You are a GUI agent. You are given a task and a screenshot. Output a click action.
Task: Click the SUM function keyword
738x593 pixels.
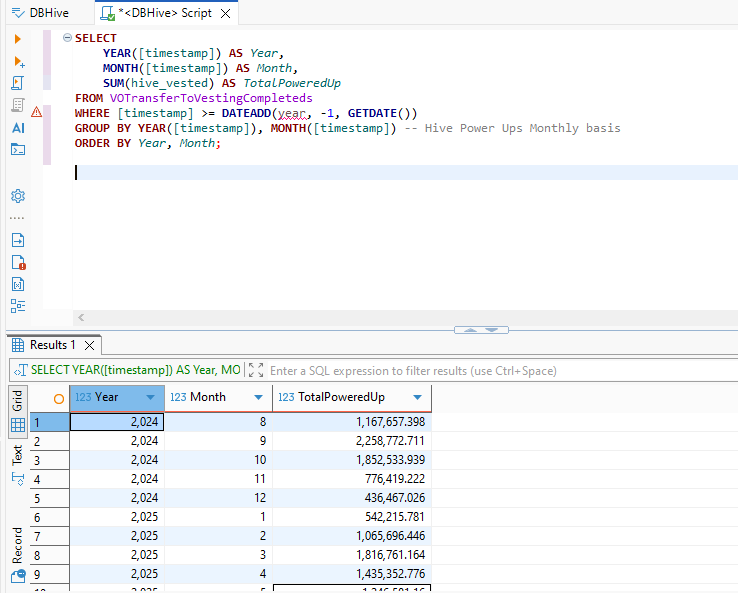[113, 83]
